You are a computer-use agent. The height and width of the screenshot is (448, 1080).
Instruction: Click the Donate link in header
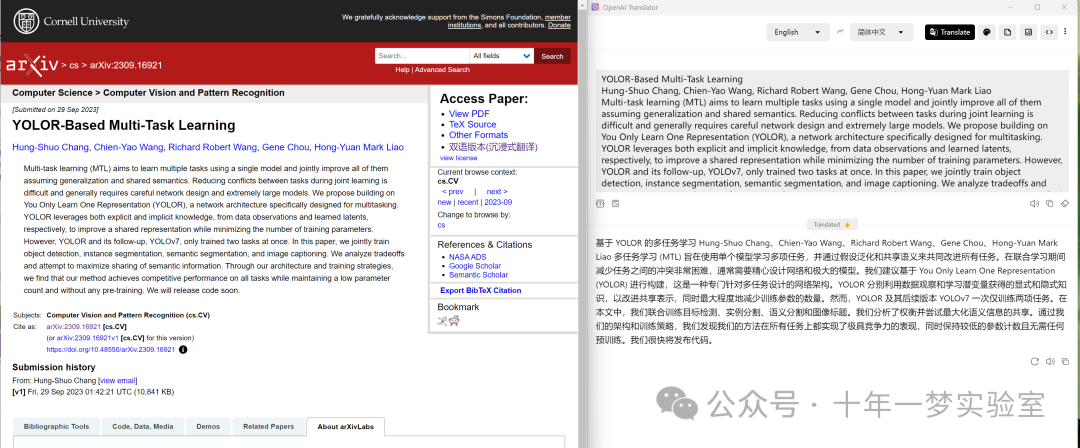pos(559,26)
